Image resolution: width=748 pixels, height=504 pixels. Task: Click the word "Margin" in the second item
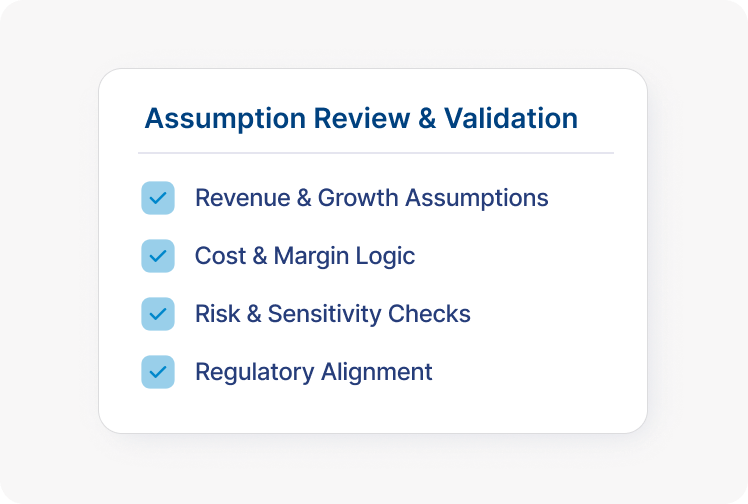[312, 256]
